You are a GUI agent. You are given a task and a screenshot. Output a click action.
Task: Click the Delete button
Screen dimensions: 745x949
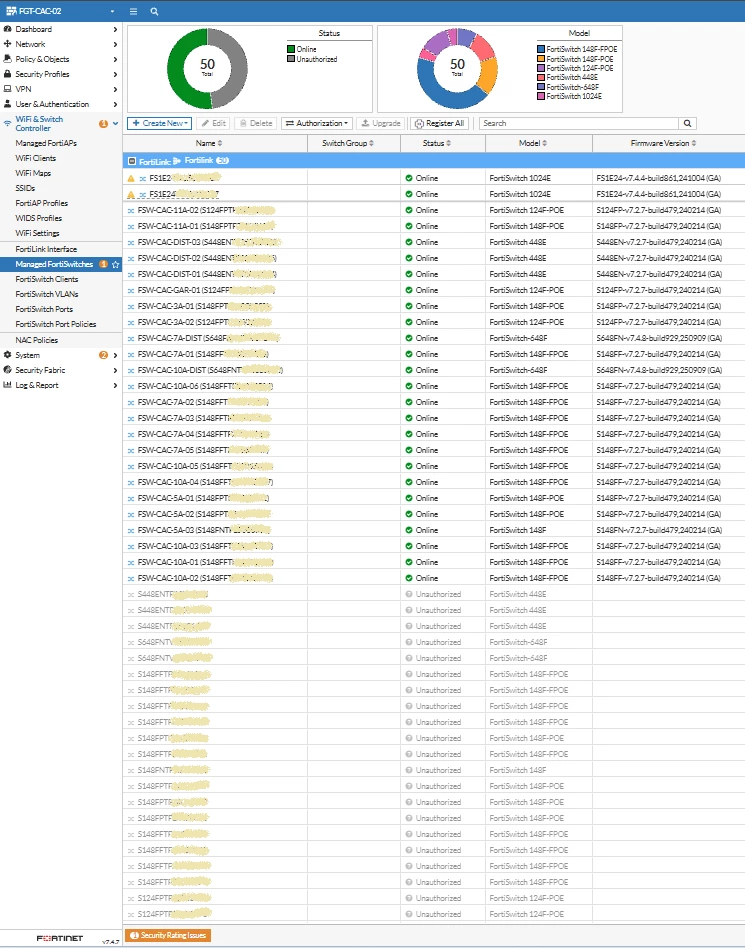click(256, 123)
